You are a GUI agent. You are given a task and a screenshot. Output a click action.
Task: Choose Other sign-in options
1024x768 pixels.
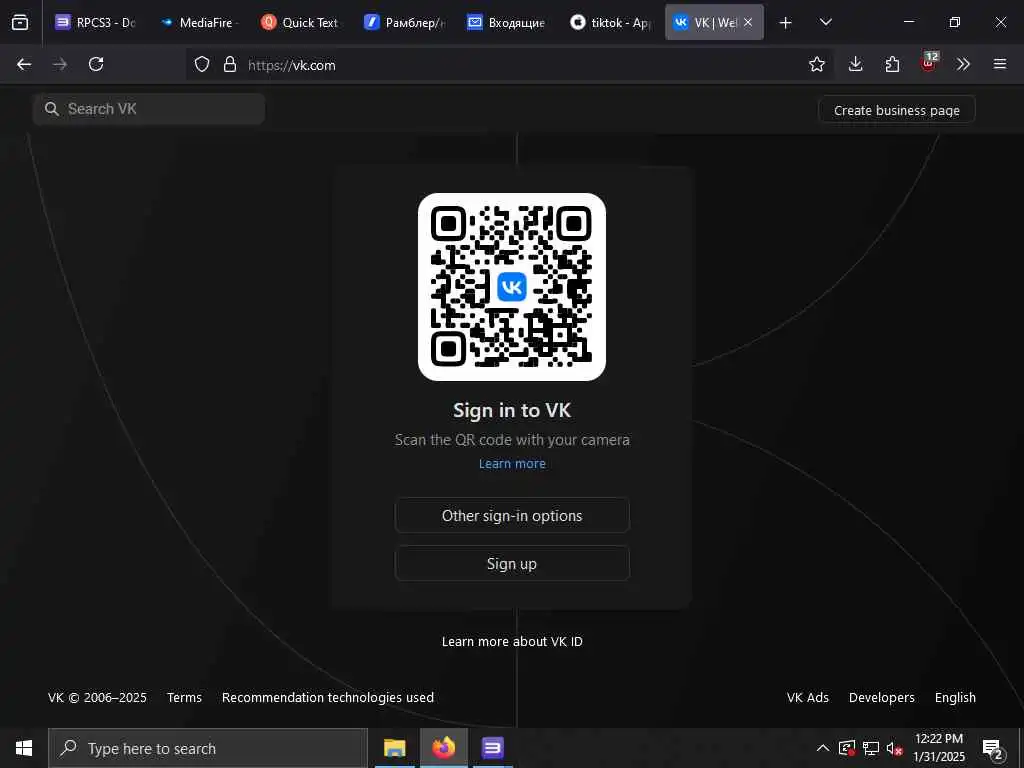[x=512, y=515]
